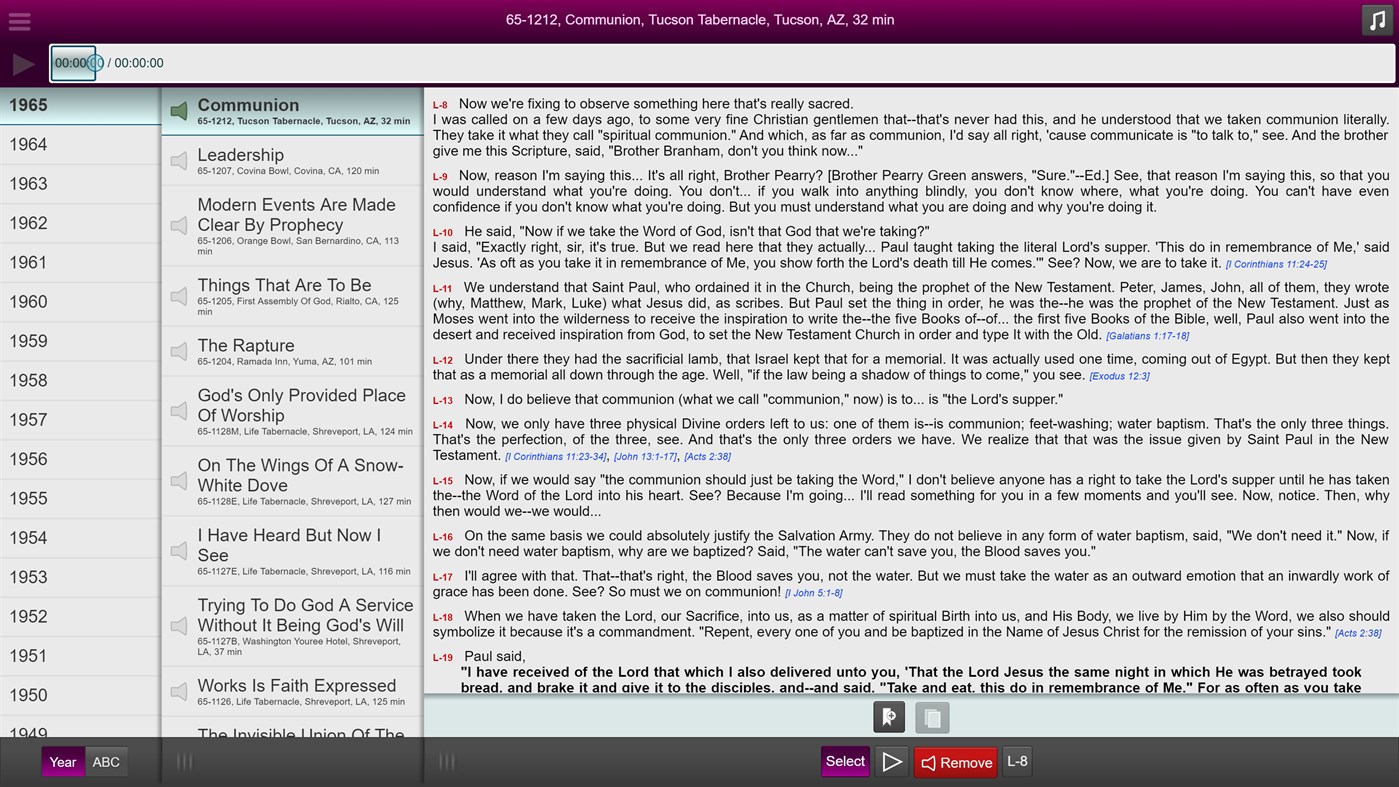Click the bookmark icon below the sermon text

click(x=888, y=716)
